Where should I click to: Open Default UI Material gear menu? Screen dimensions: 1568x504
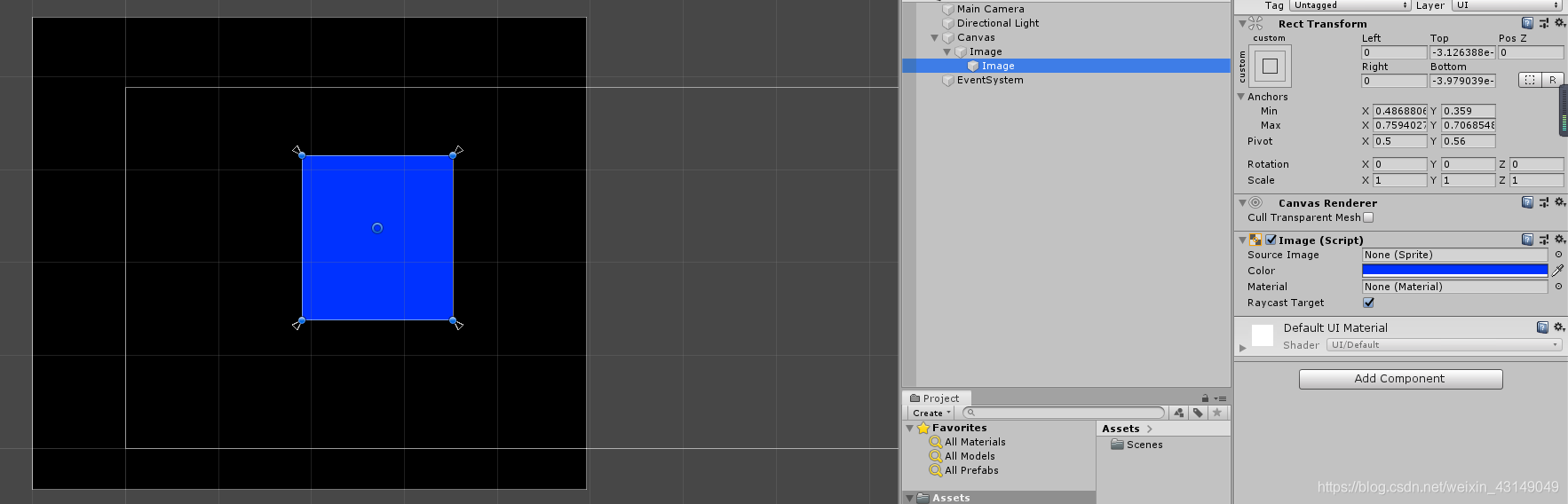pos(1558,327)
